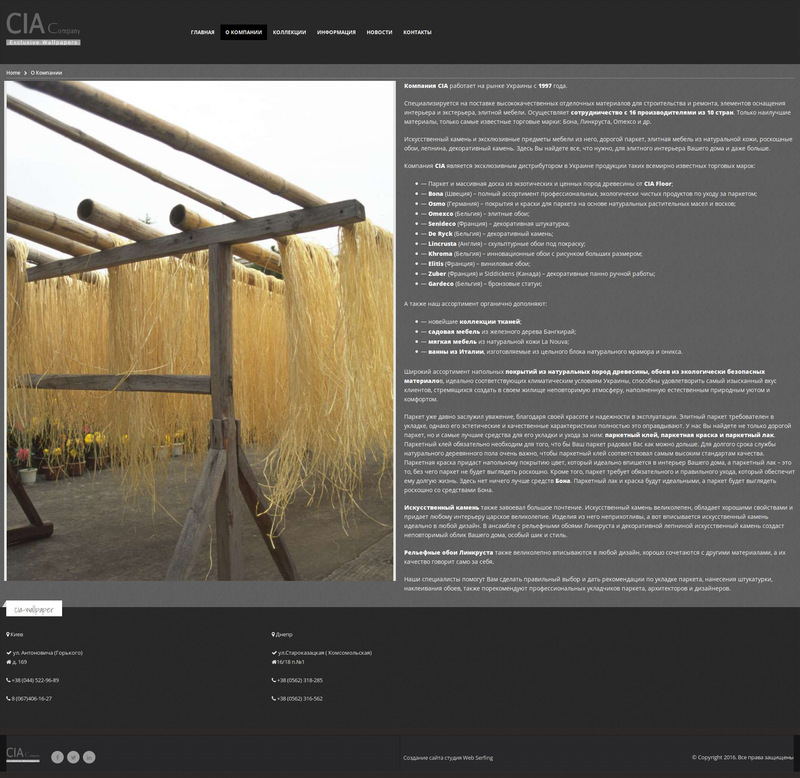Open the НОВОСТИ menu item
800x778 pixels.
[x=379, y=32]
